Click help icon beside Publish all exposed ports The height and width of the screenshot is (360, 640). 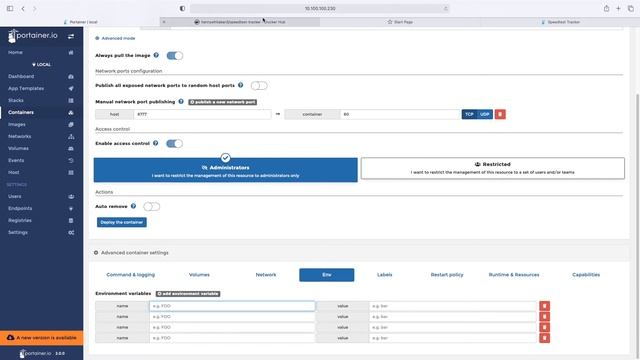pyautogui.click(x=240, y=85)
